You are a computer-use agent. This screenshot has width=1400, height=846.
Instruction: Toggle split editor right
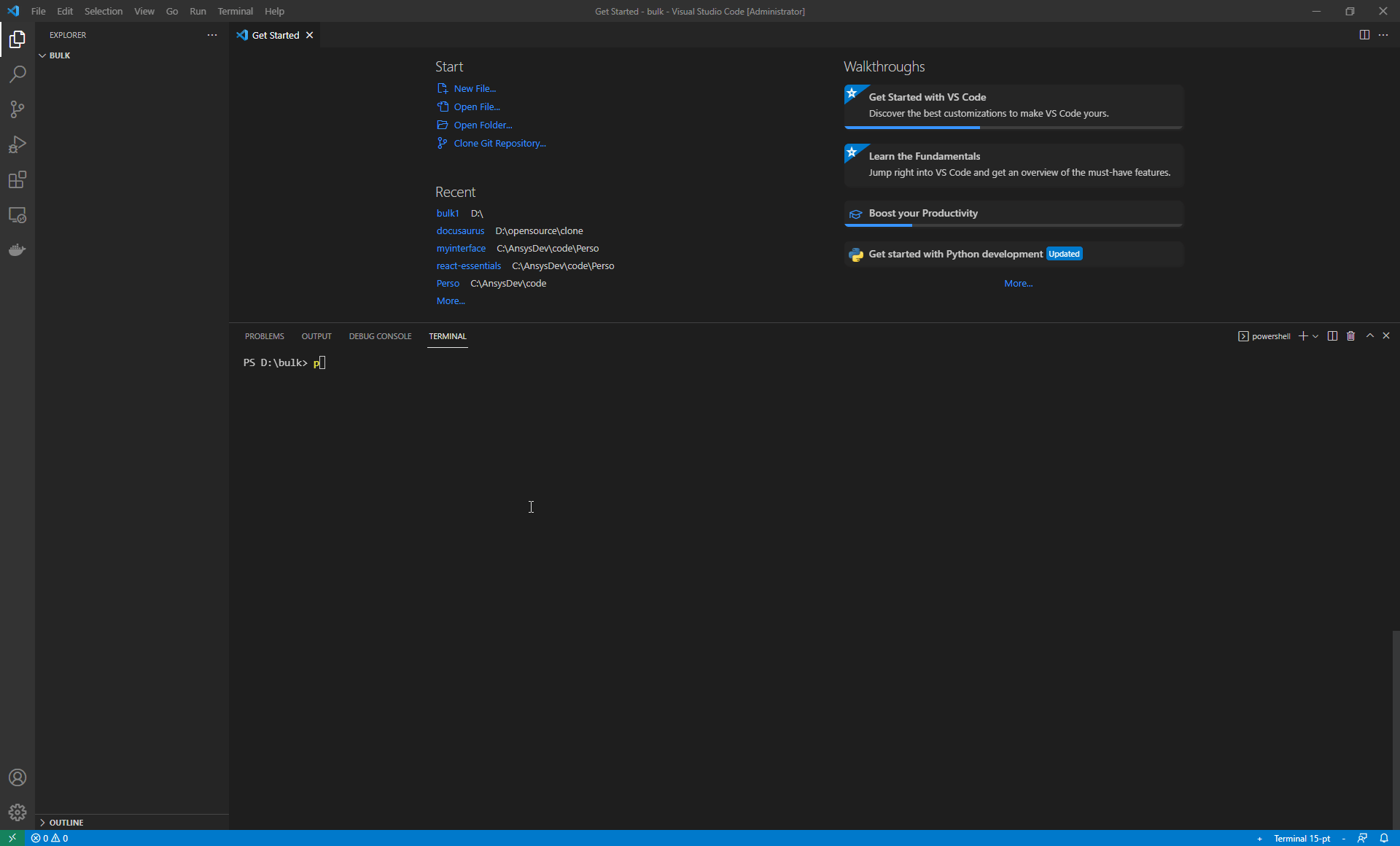tap(1364, 35)
